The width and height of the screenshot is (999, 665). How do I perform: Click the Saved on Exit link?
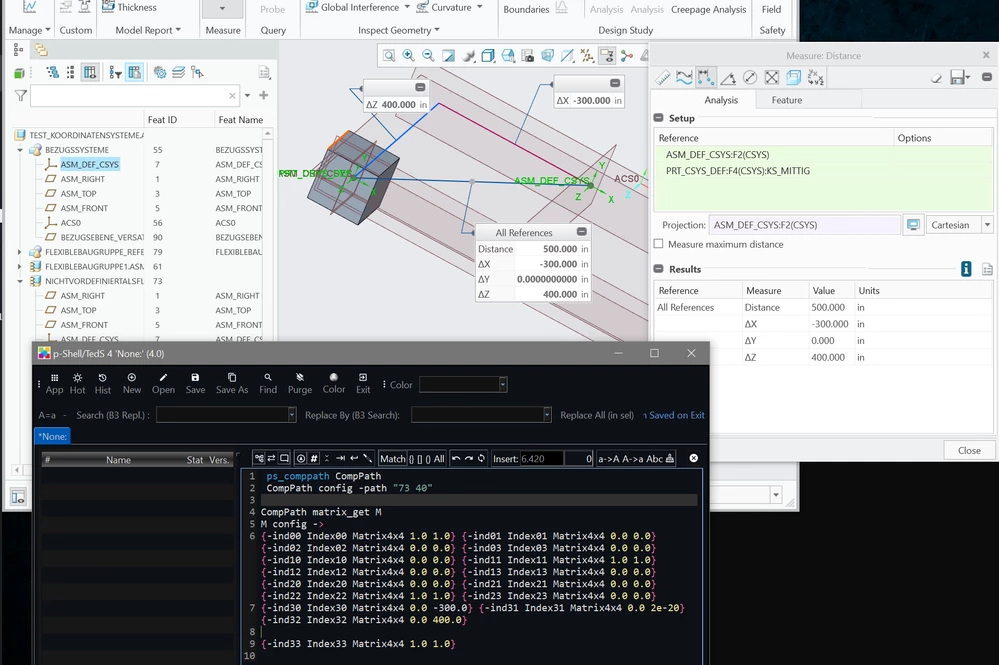click(x=676, y=415)
